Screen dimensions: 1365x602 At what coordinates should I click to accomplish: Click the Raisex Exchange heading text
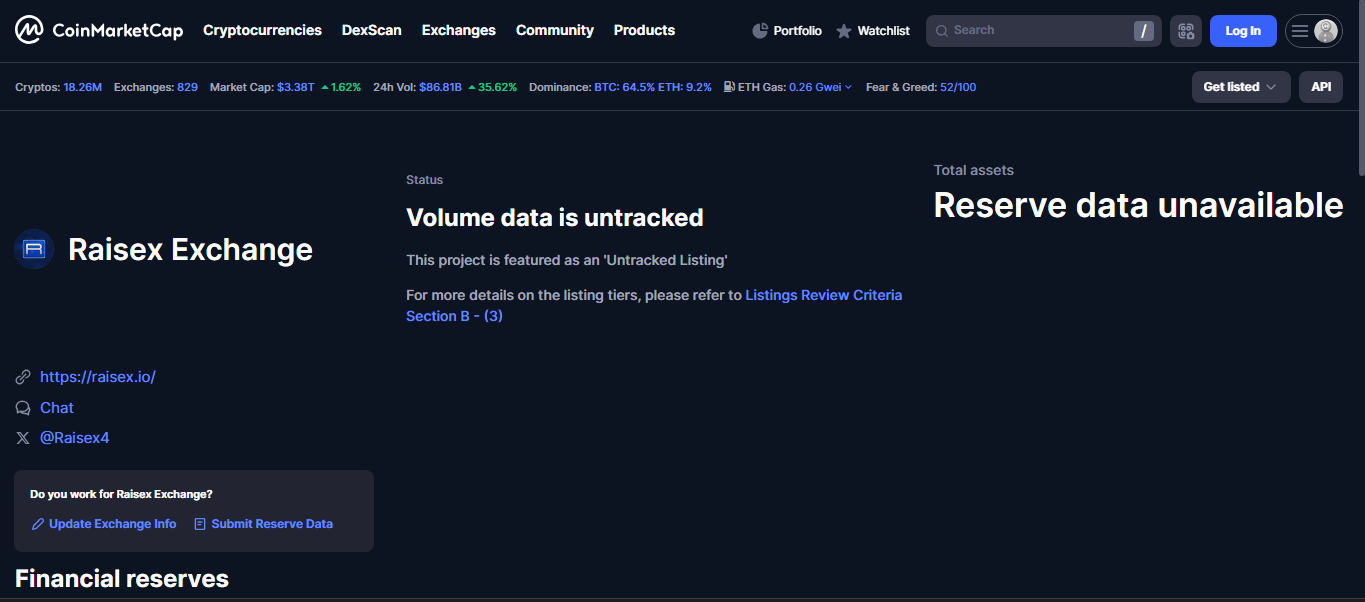coord(190,249)
